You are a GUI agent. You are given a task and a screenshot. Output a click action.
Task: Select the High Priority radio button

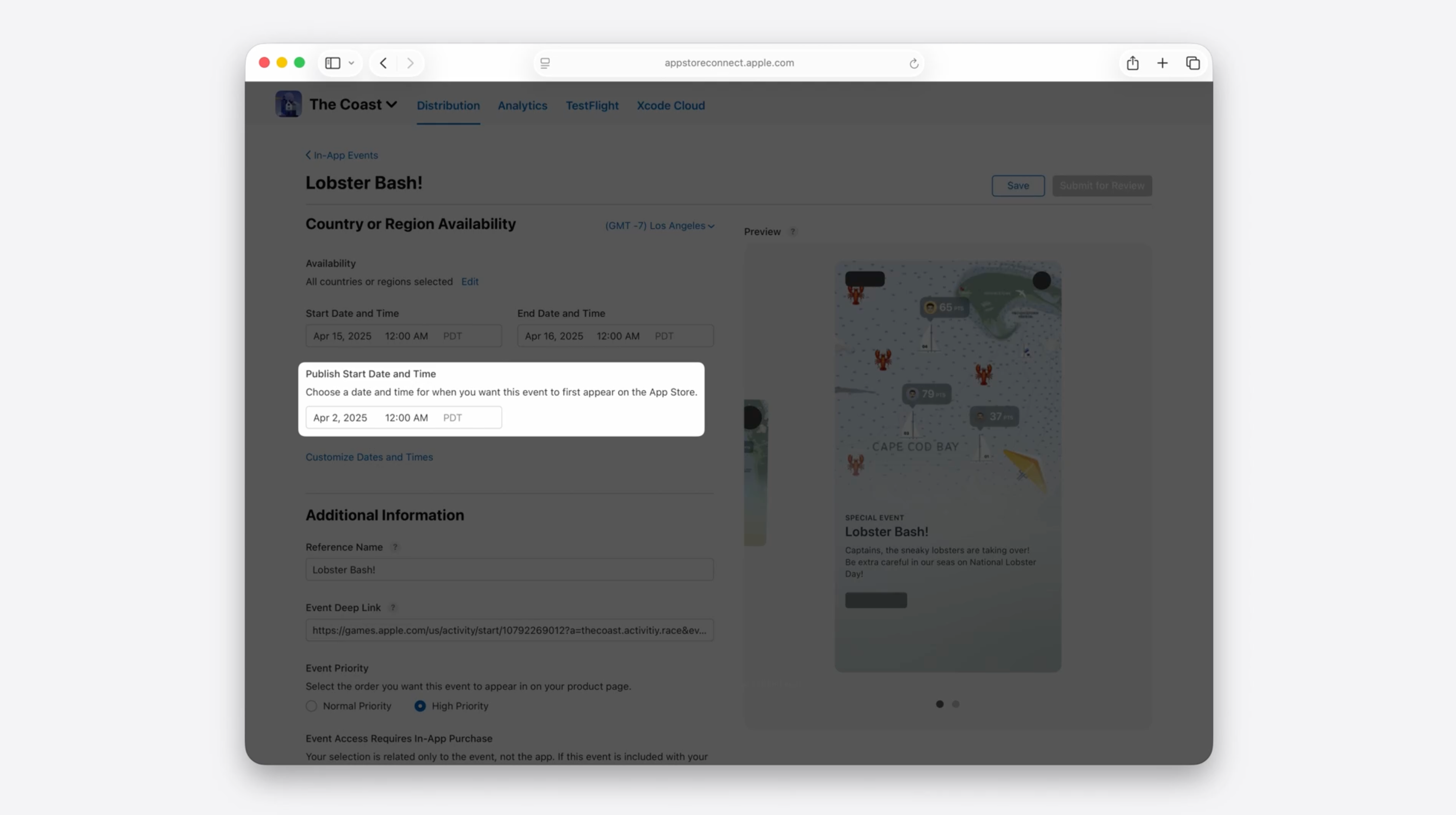pos(420,706)
